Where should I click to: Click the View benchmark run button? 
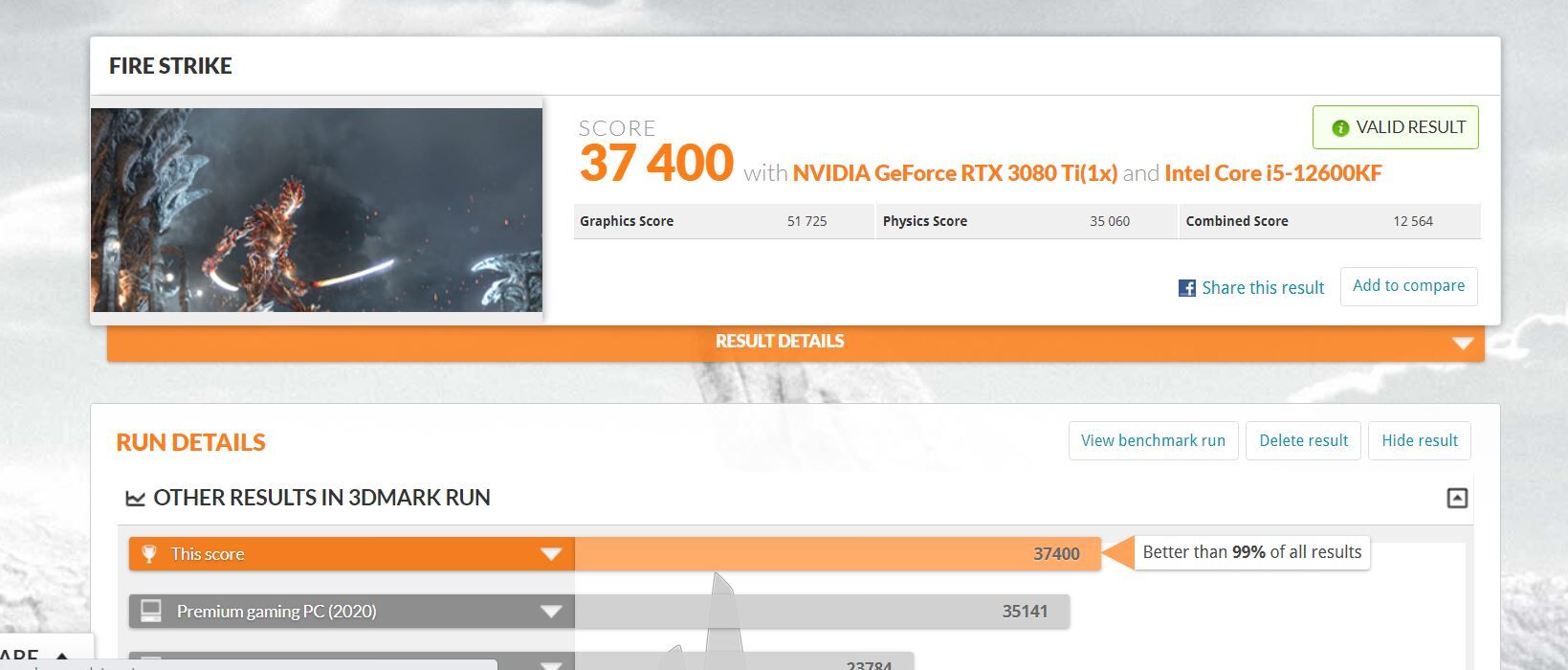[x=1153, y=440]
